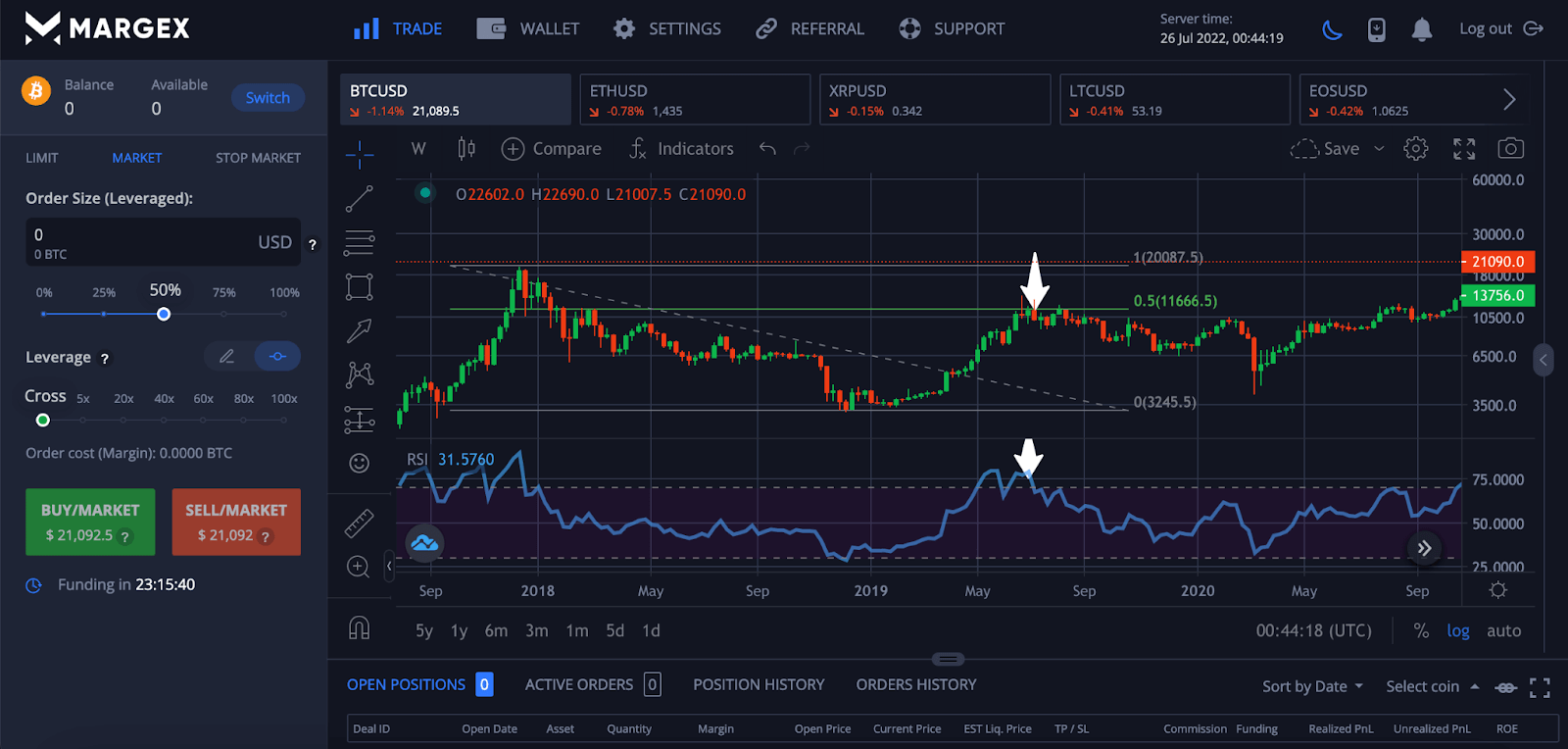Select the ruler measure tool
This screenshot has height=749, width=1568.
click(x=360, y=524)
